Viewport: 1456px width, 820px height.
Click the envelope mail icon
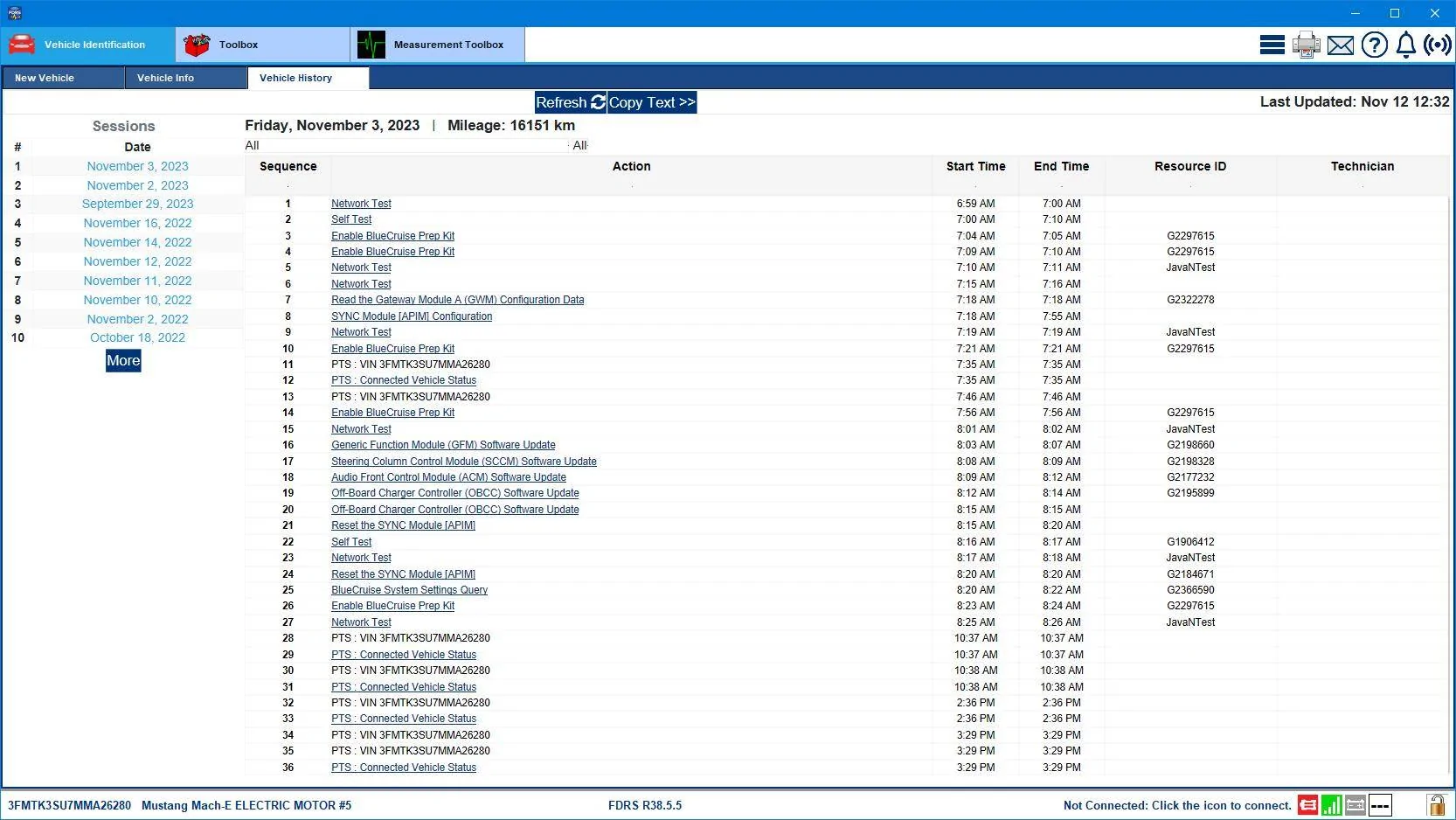[x=1340, y=45]
